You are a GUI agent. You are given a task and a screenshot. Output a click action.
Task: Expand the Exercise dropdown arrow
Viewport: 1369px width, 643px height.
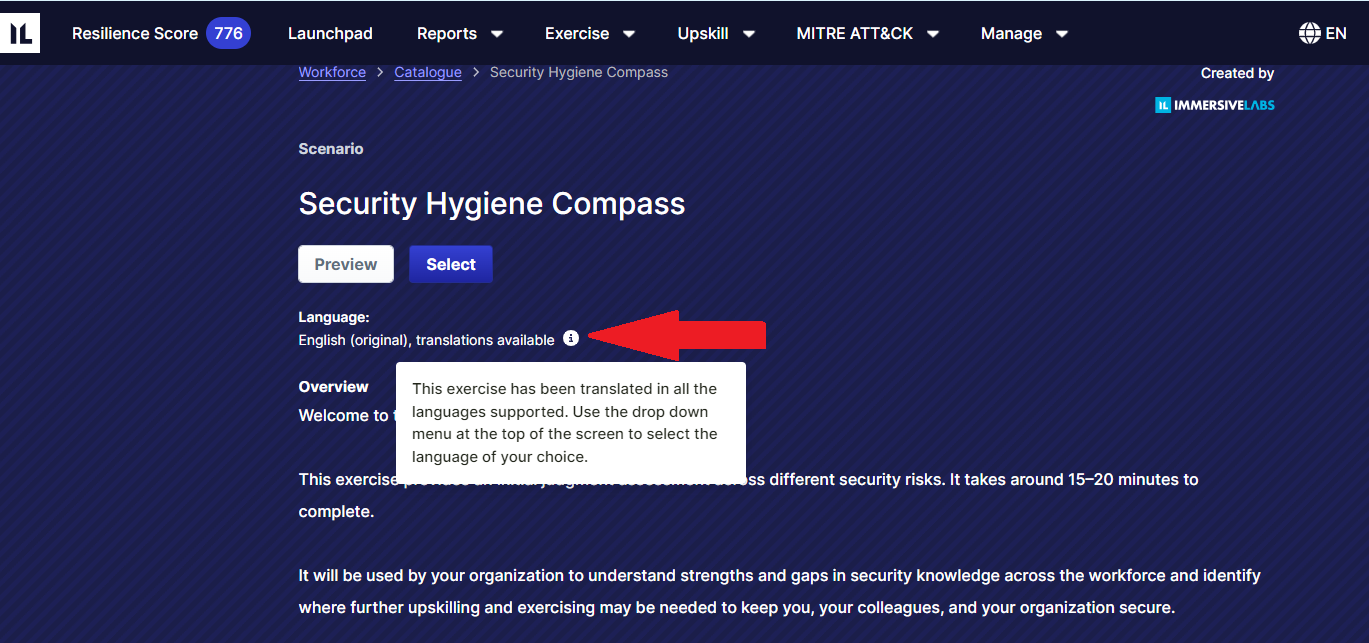coord(629,34)
